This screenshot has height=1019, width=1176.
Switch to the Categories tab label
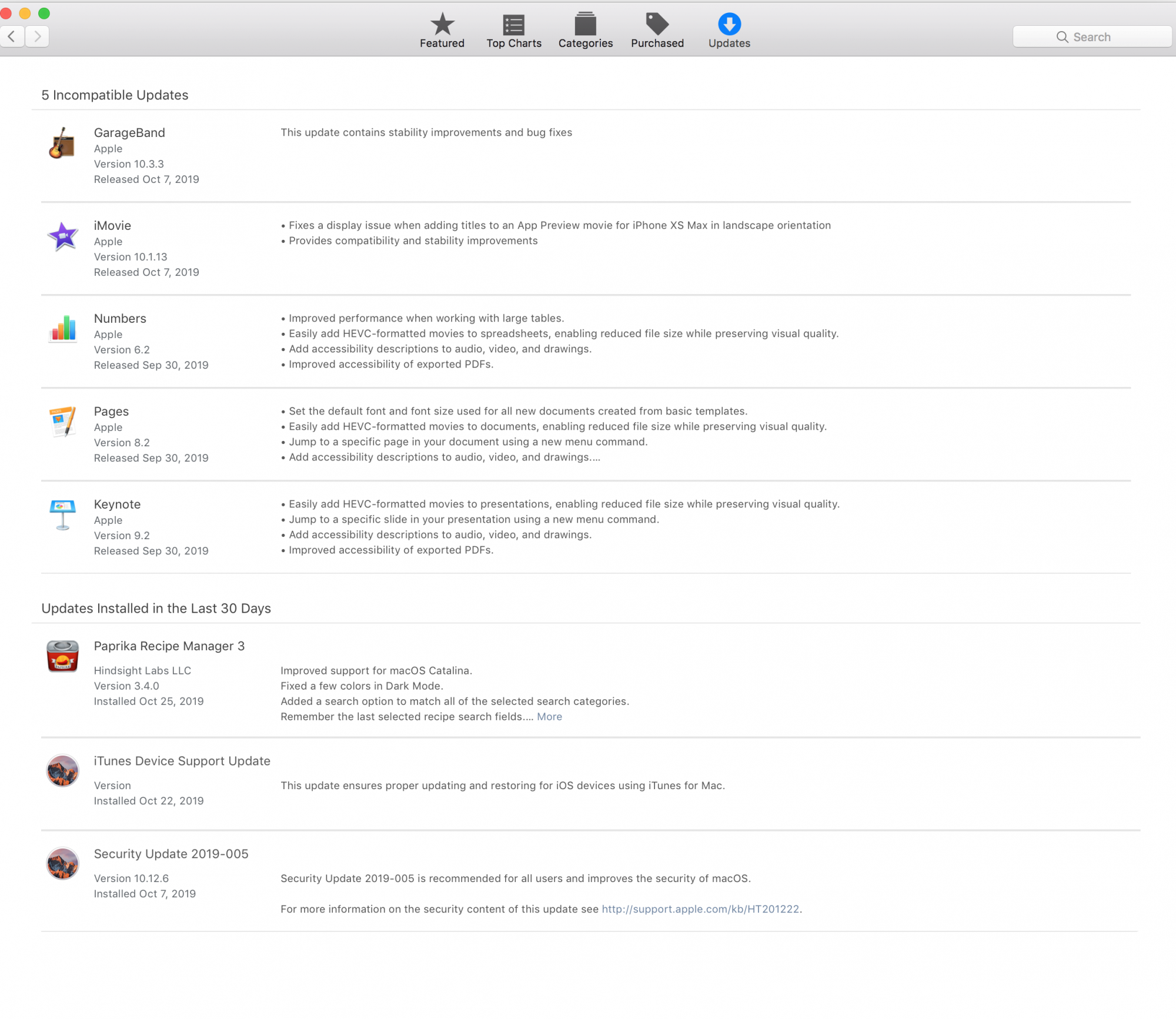[x=586, y=44]
